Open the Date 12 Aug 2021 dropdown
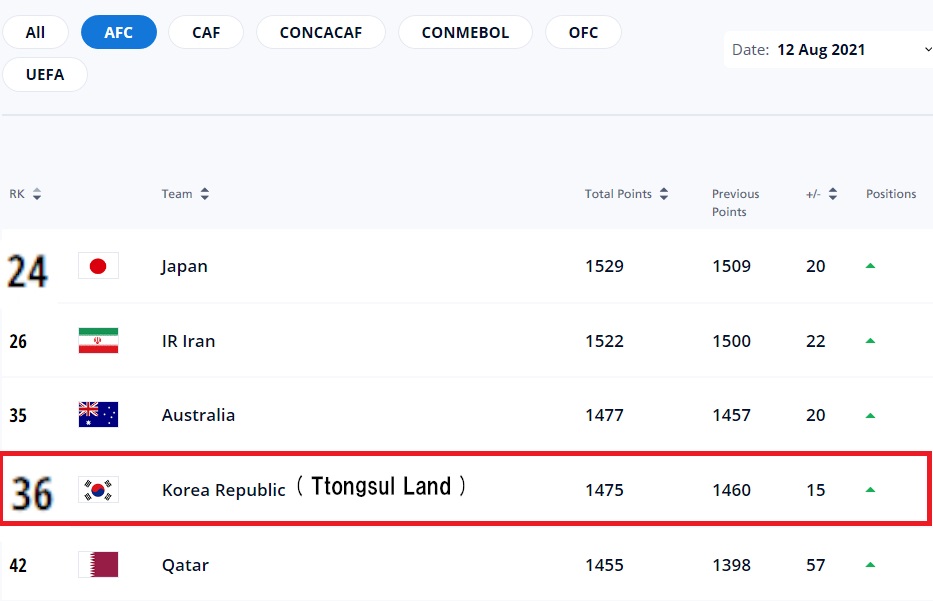 pos(828,49)
